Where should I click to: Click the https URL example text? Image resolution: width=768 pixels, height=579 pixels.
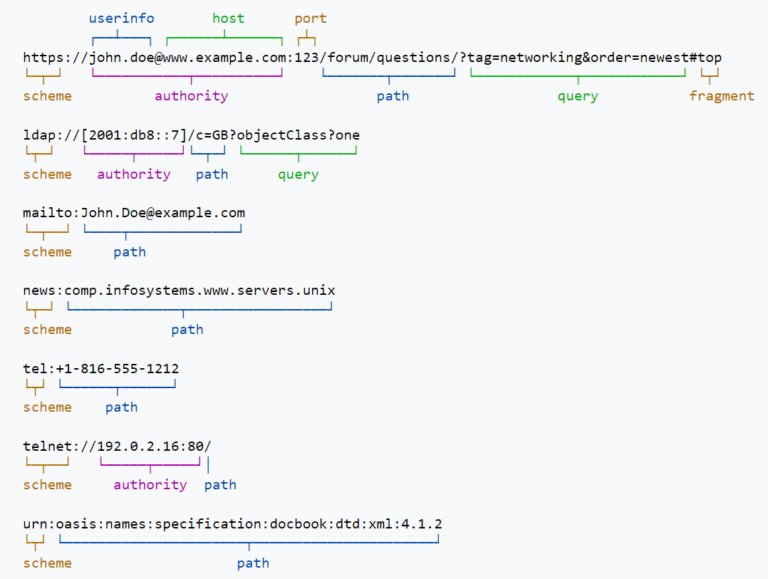click(x=372, y=58)
